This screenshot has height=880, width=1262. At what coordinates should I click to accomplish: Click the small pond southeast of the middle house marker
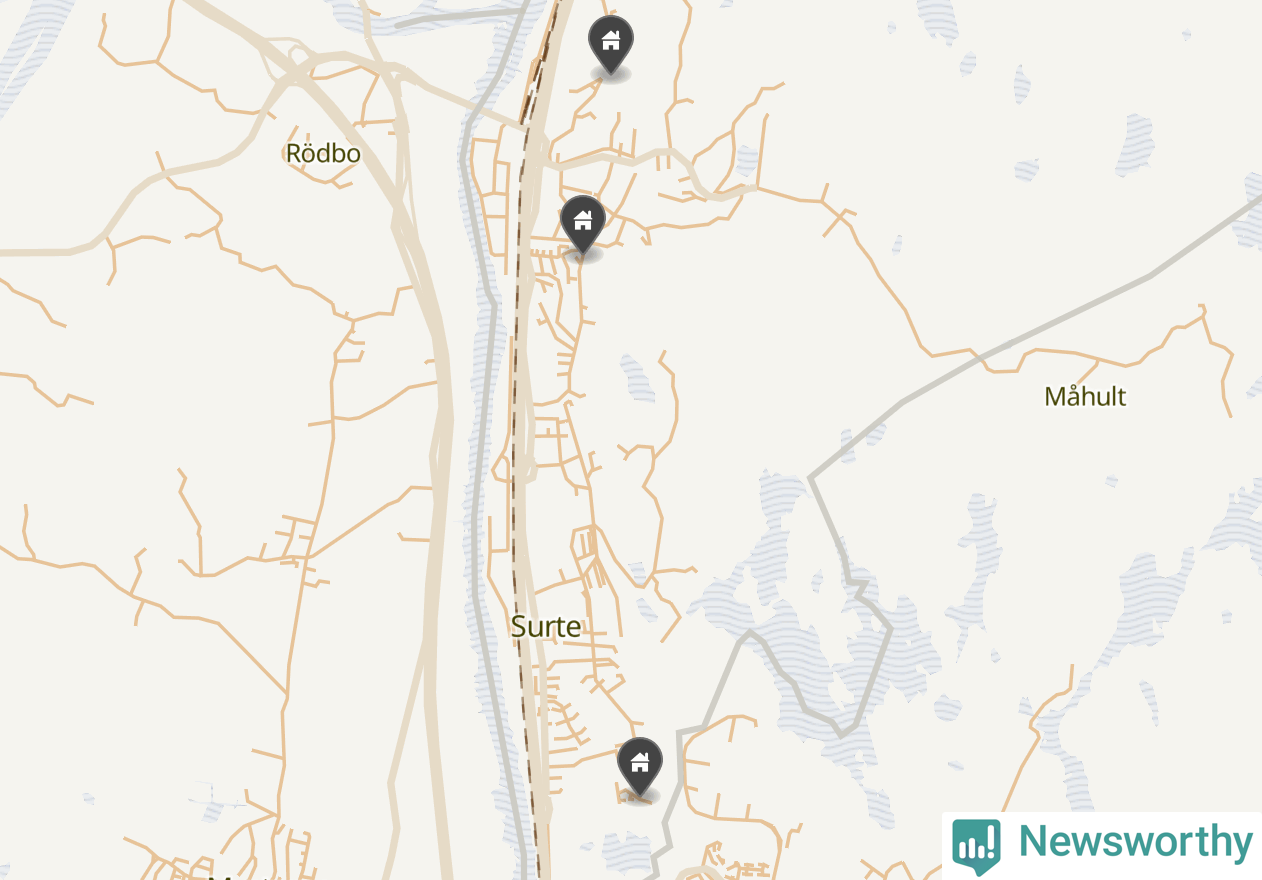[637, 378]
